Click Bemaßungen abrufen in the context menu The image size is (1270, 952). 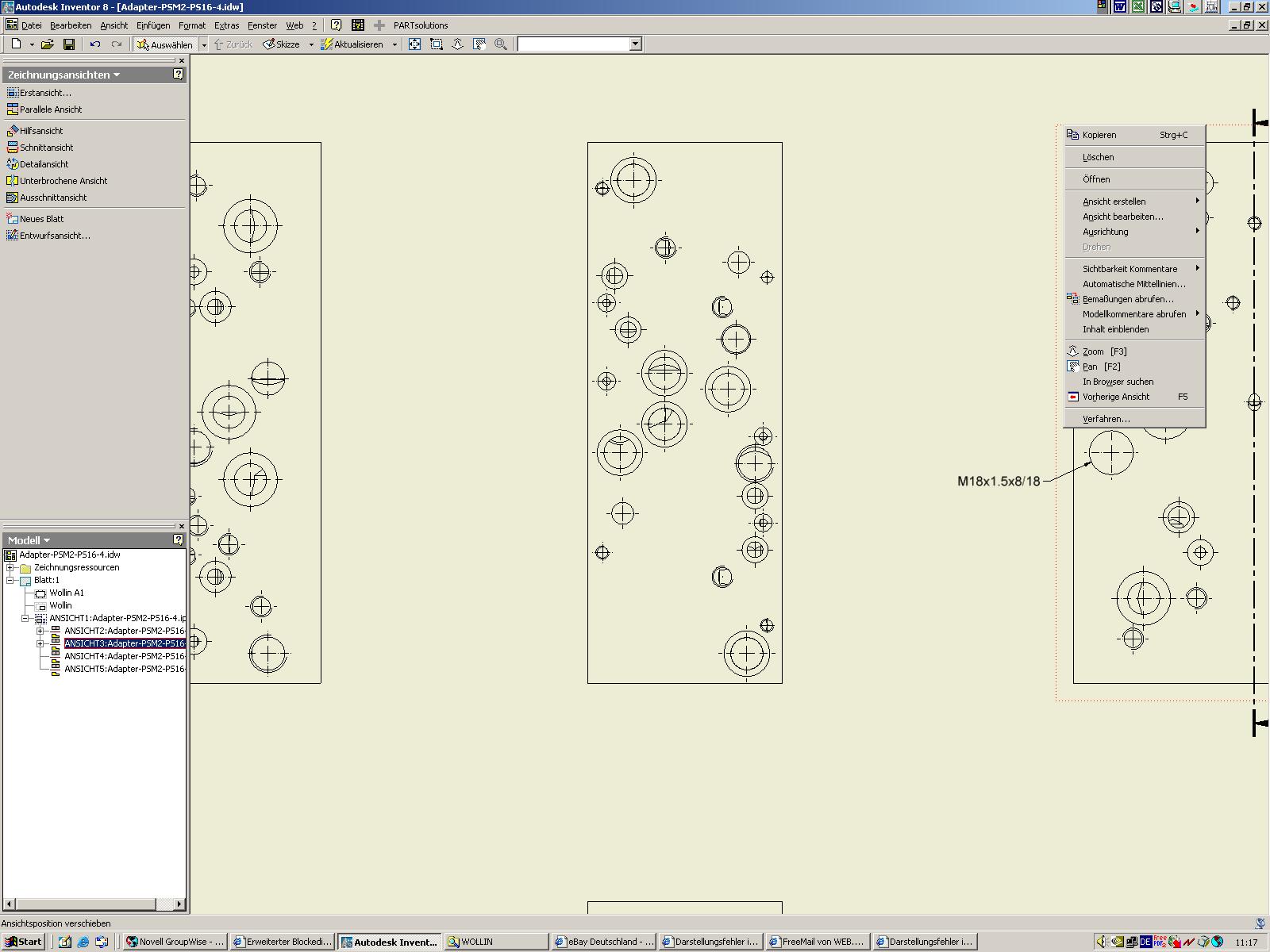tap(1127, 299)
